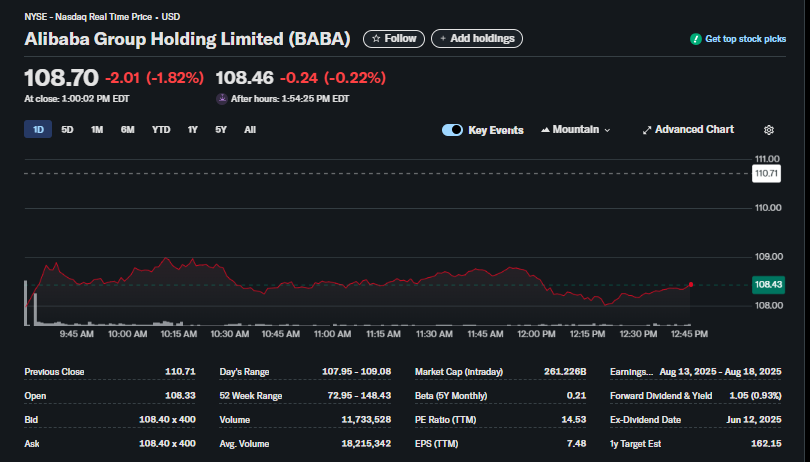Click Add holdings button

pyautogui.click(x=477, y=39)
